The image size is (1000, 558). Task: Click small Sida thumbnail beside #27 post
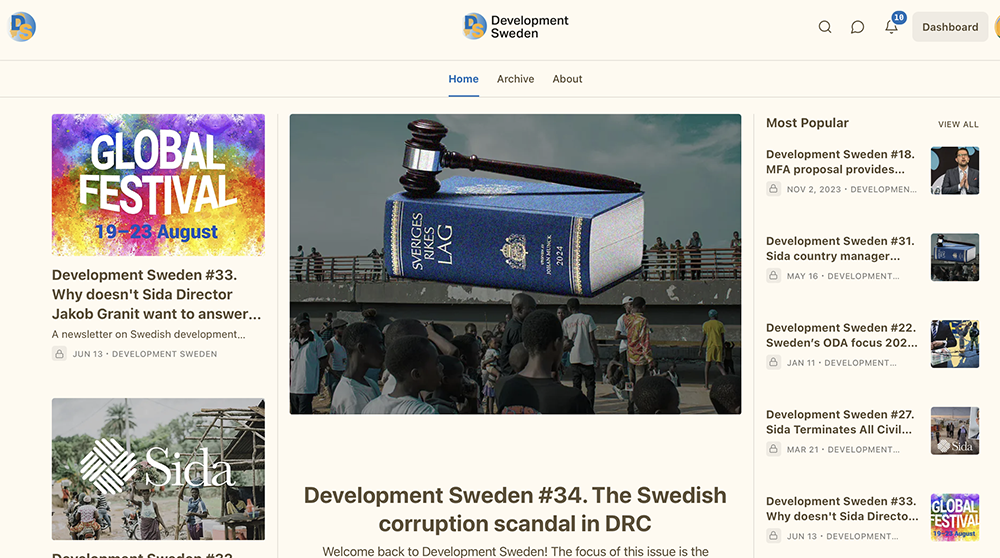pos(955,430)
